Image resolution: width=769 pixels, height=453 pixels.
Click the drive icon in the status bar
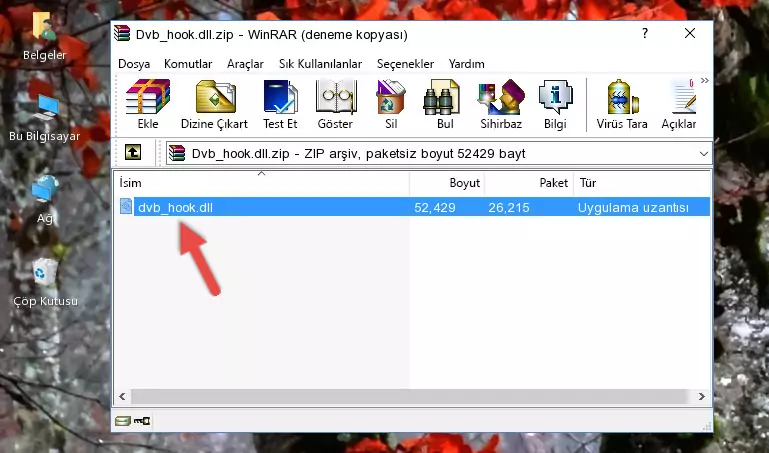coord(123,421)
